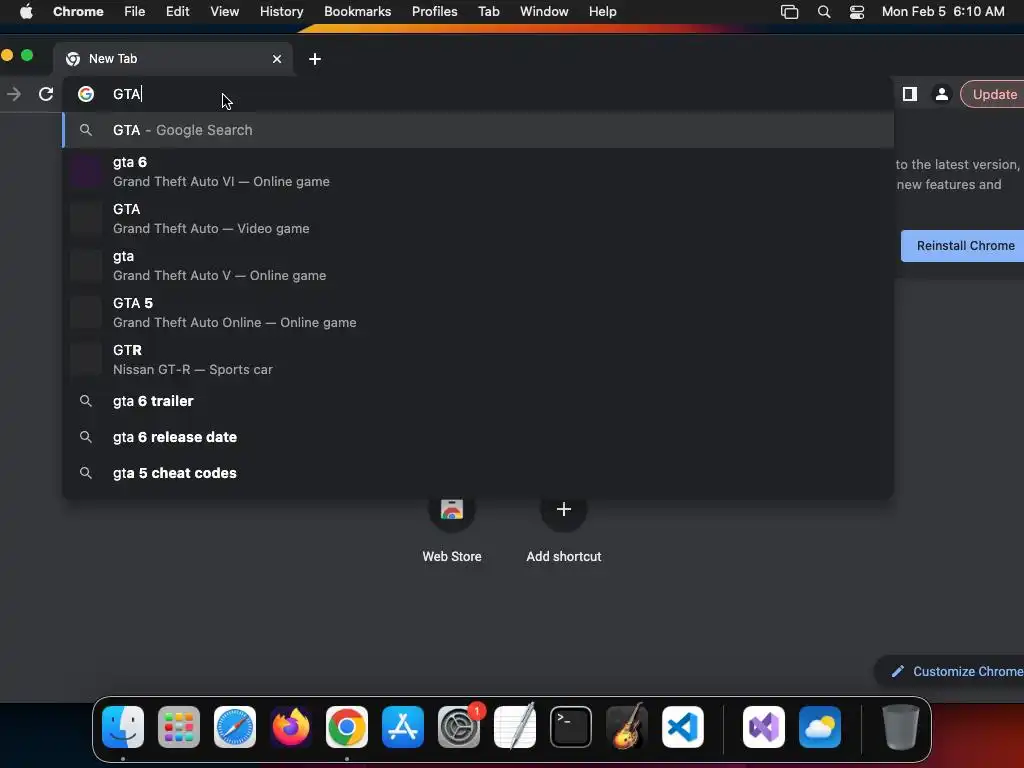Choose 'GTA' Grand Theft Auto Video game suggestion
Viewport: 1024px width, 768px height.
[478, 219]
